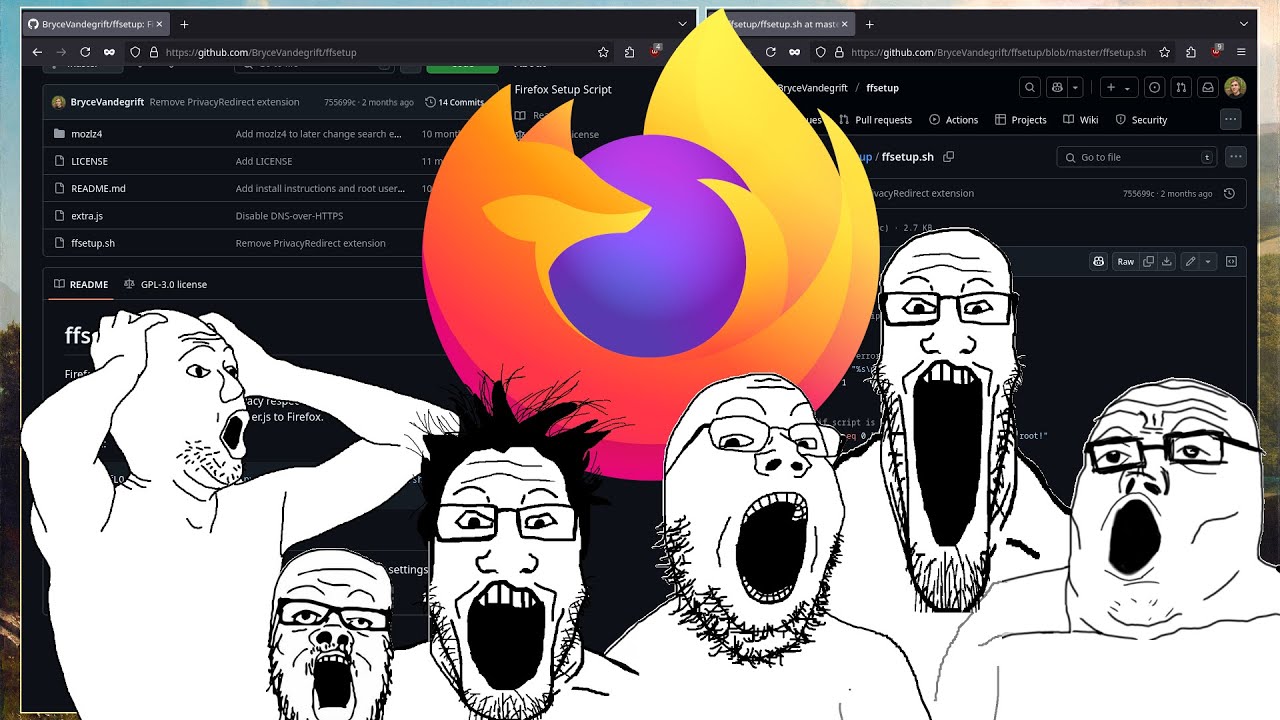
Task: Open the GitHub pull requests icon in the header
Action: pos(1181,88)
